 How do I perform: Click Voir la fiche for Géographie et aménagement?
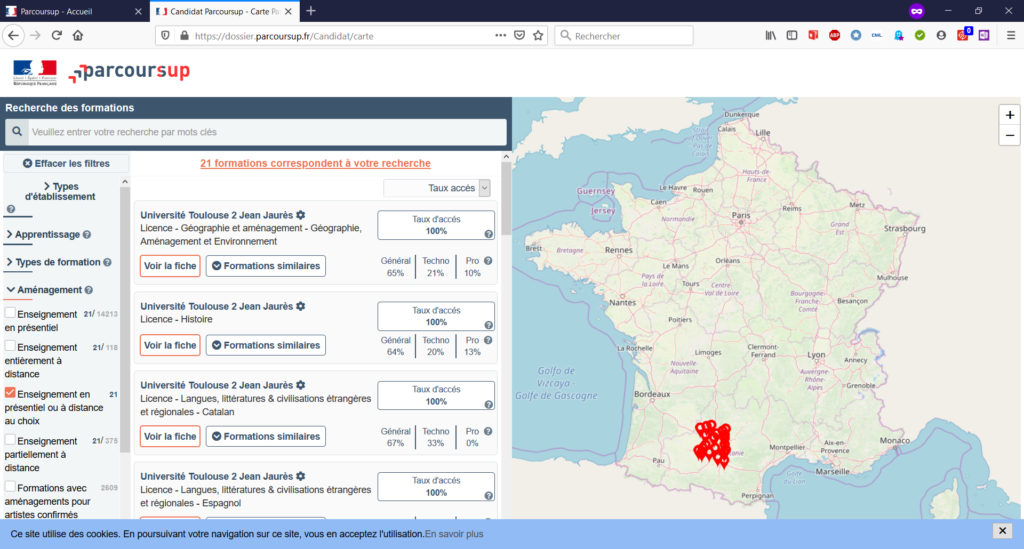(x=170, y=266)
